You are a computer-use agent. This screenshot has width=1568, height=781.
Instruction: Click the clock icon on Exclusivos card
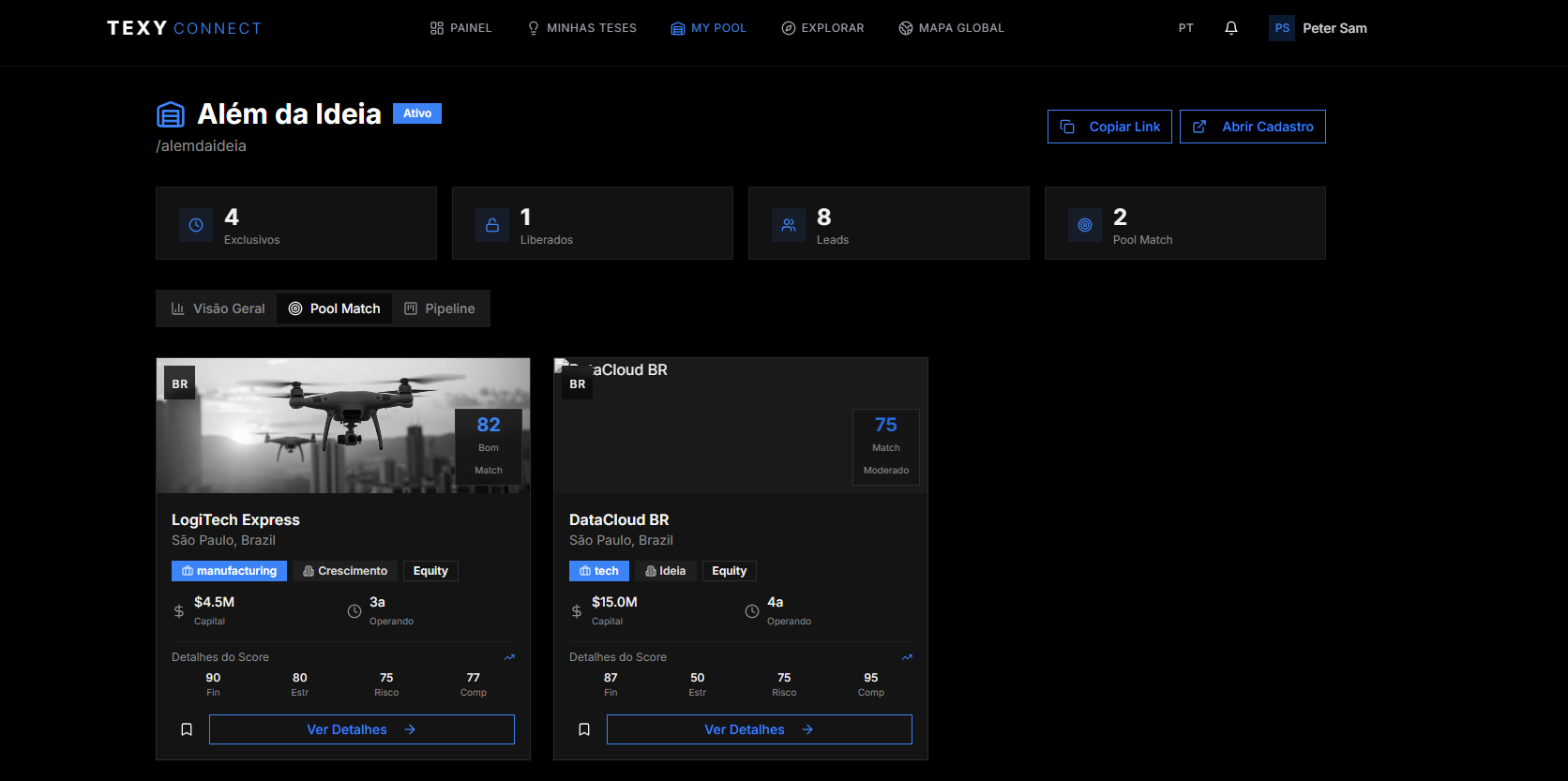click(196, 225)
